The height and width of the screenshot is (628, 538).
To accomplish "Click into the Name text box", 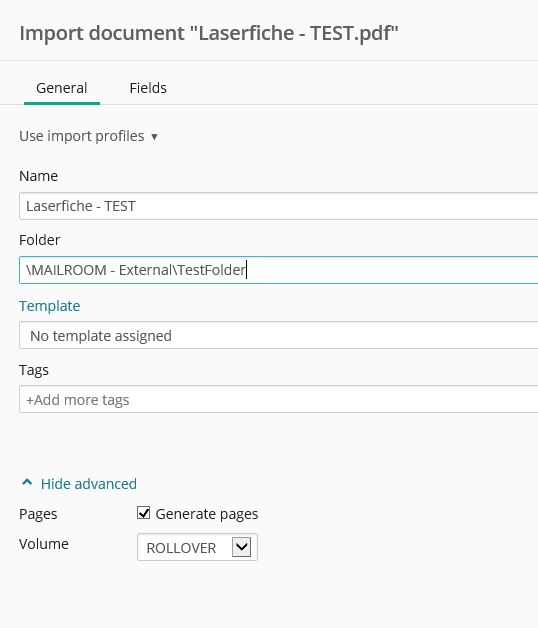I will 278,206.
